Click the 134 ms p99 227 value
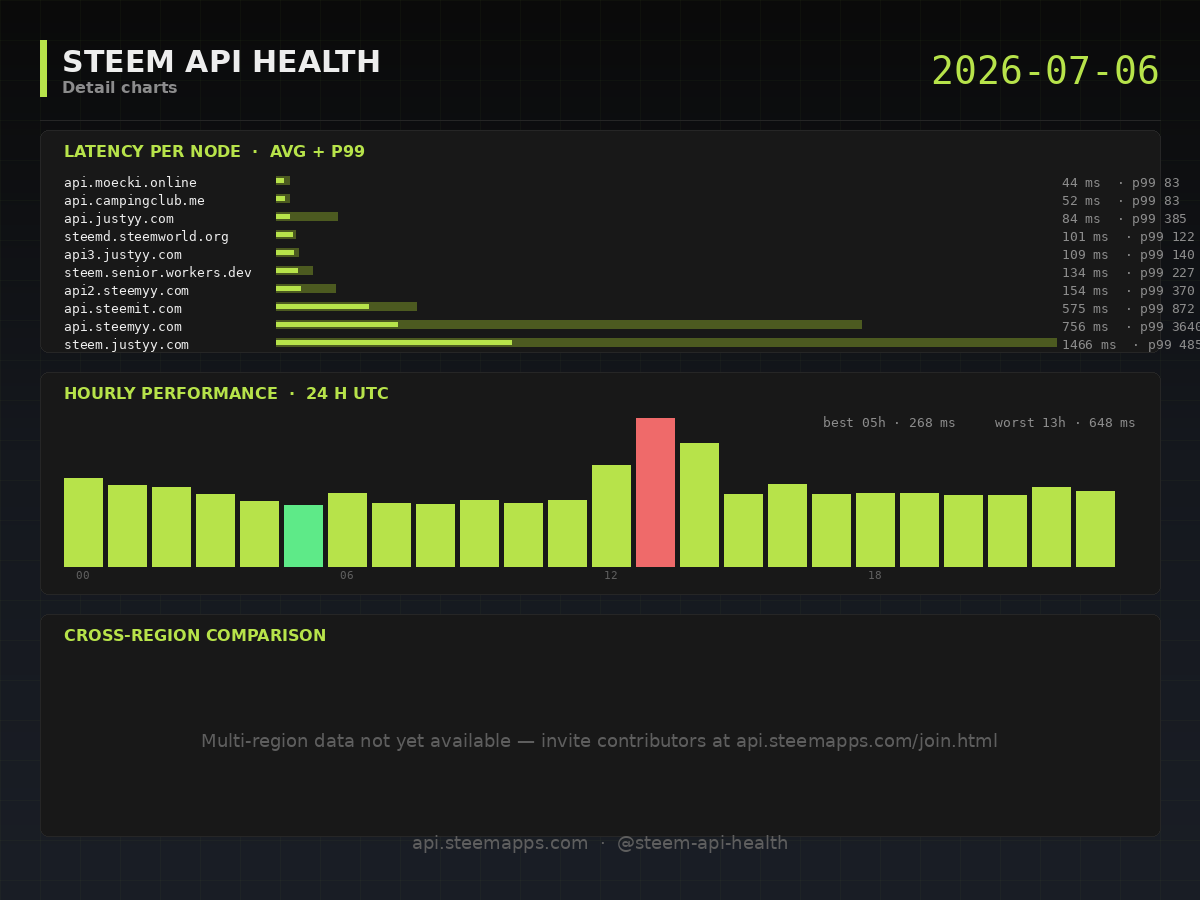The height and width of the screenshot is (900, 1200). pos(1129,273)
